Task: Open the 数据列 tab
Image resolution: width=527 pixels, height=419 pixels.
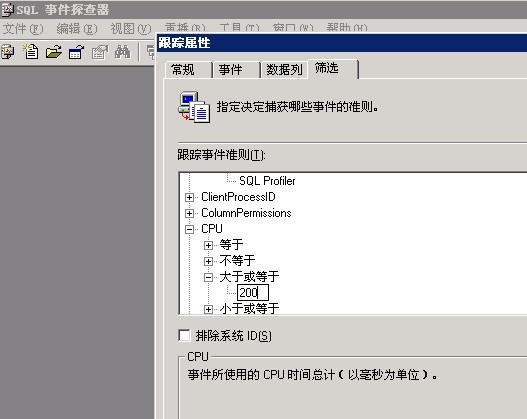Action: tap(284, 70)
